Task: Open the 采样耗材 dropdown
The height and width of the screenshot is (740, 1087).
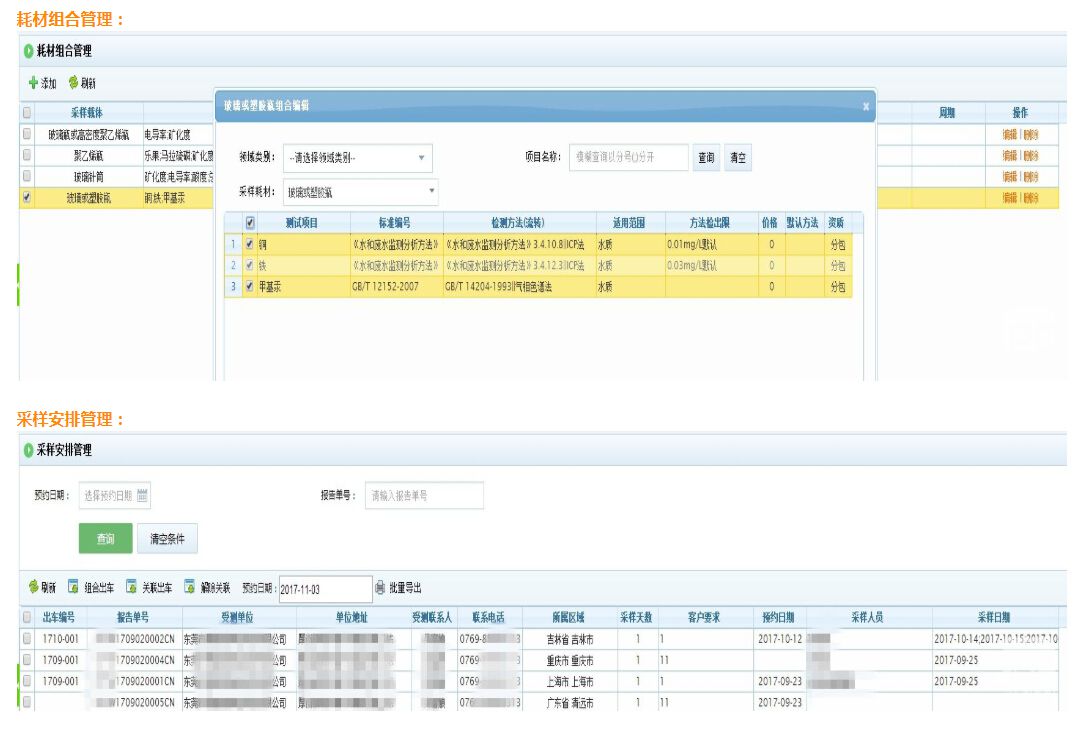Action: click(x=431, y=190)
